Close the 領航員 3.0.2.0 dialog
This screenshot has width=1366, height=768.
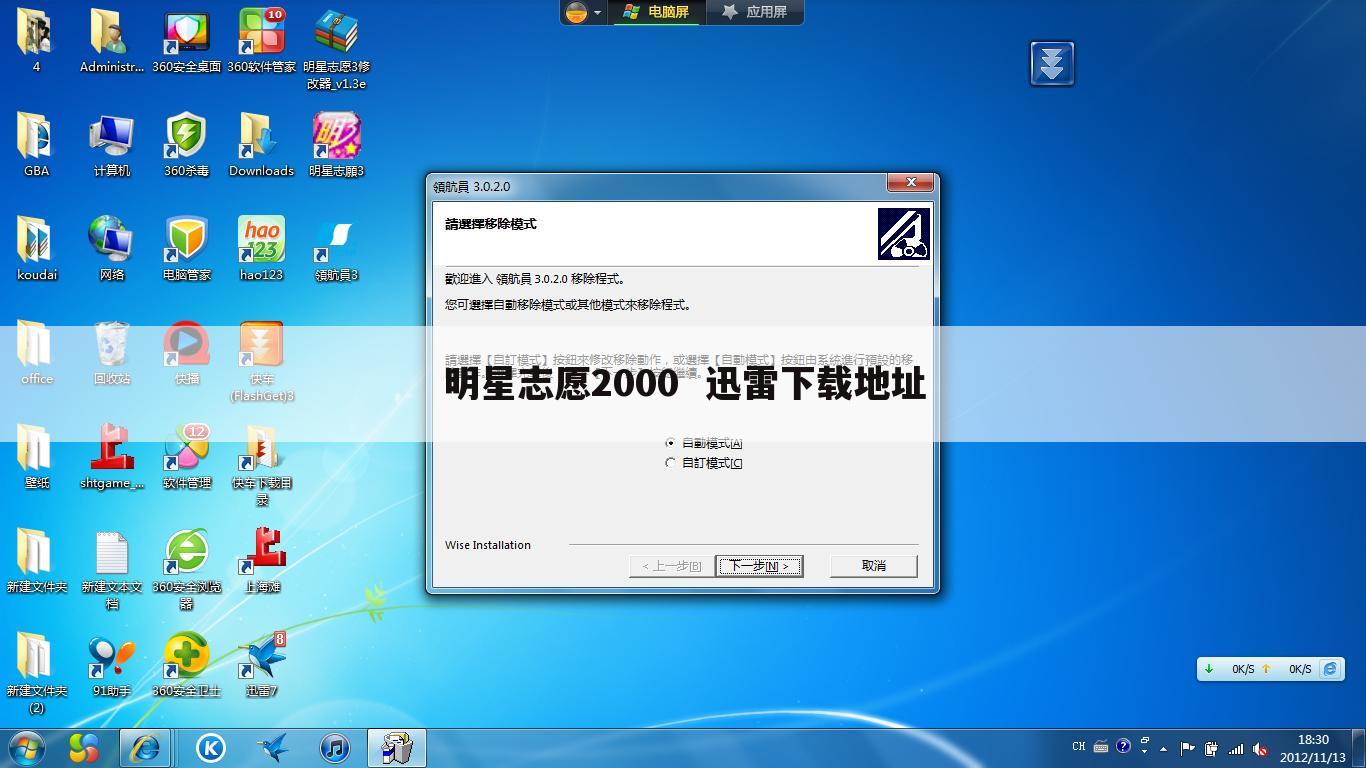coord(911,182)
